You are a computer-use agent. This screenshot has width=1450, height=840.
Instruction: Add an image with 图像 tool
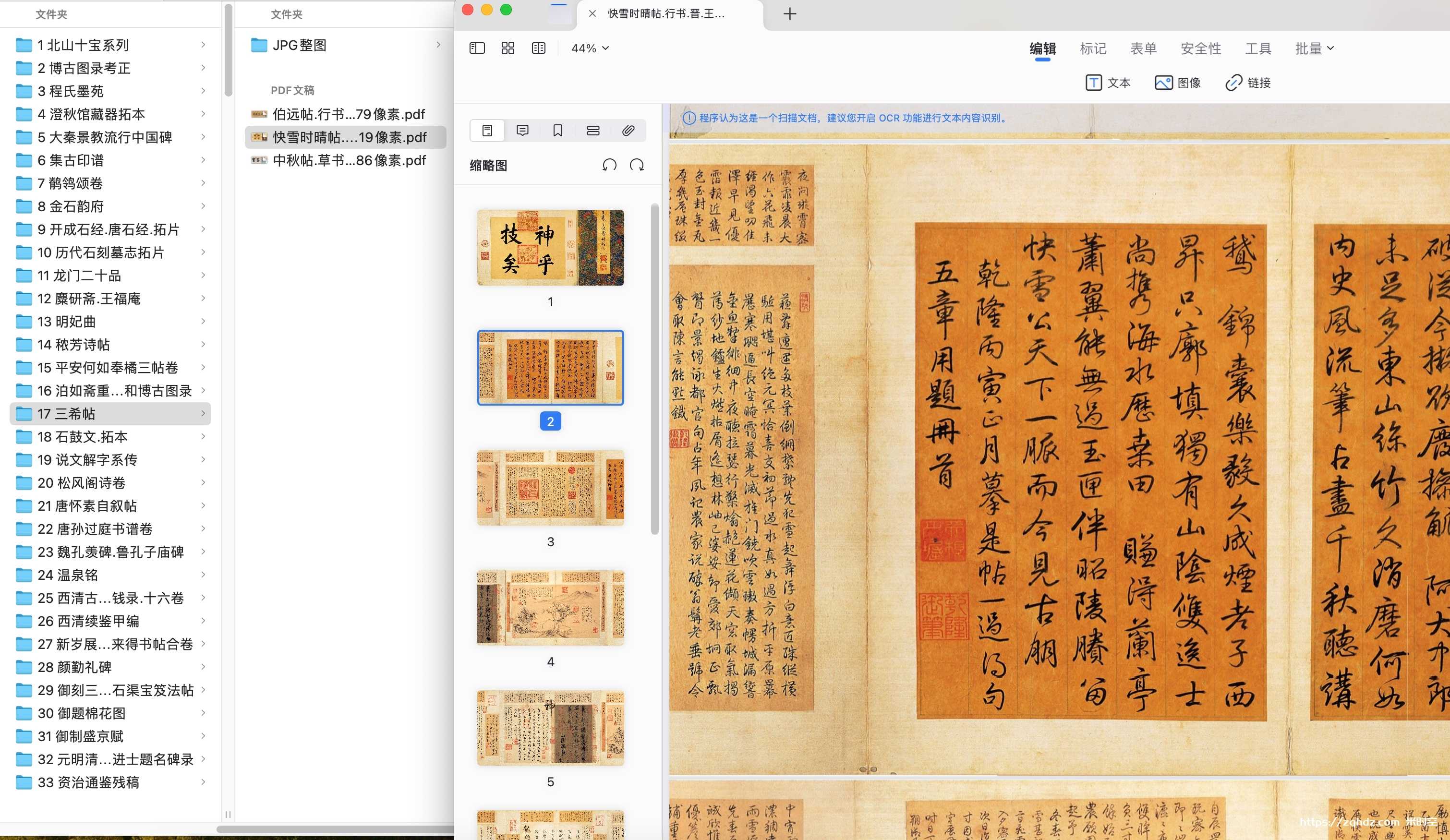click(1177, 83)
